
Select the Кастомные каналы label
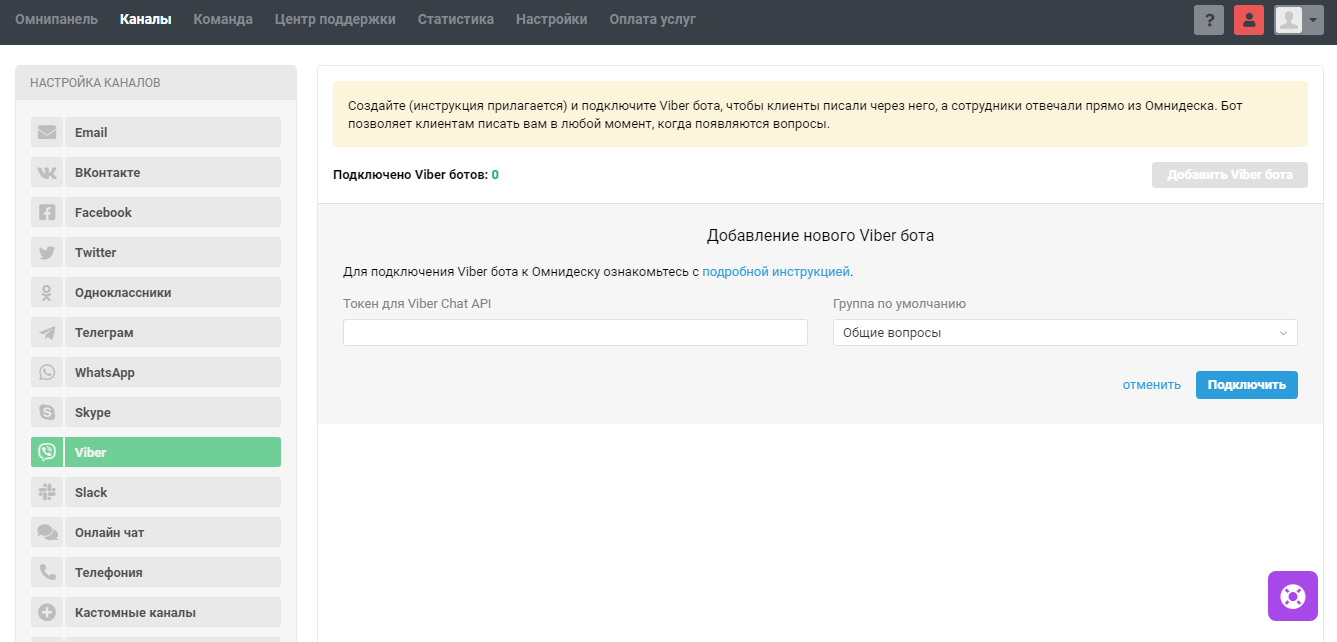[x=173, y=612]
